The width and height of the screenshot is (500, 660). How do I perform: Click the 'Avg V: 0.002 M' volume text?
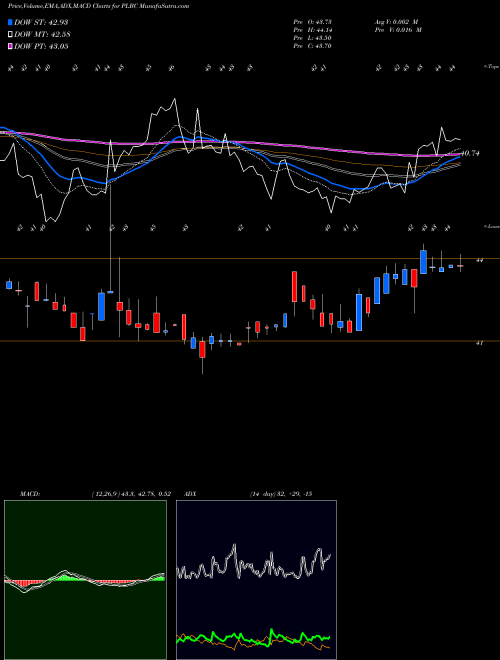coord(397,22)
